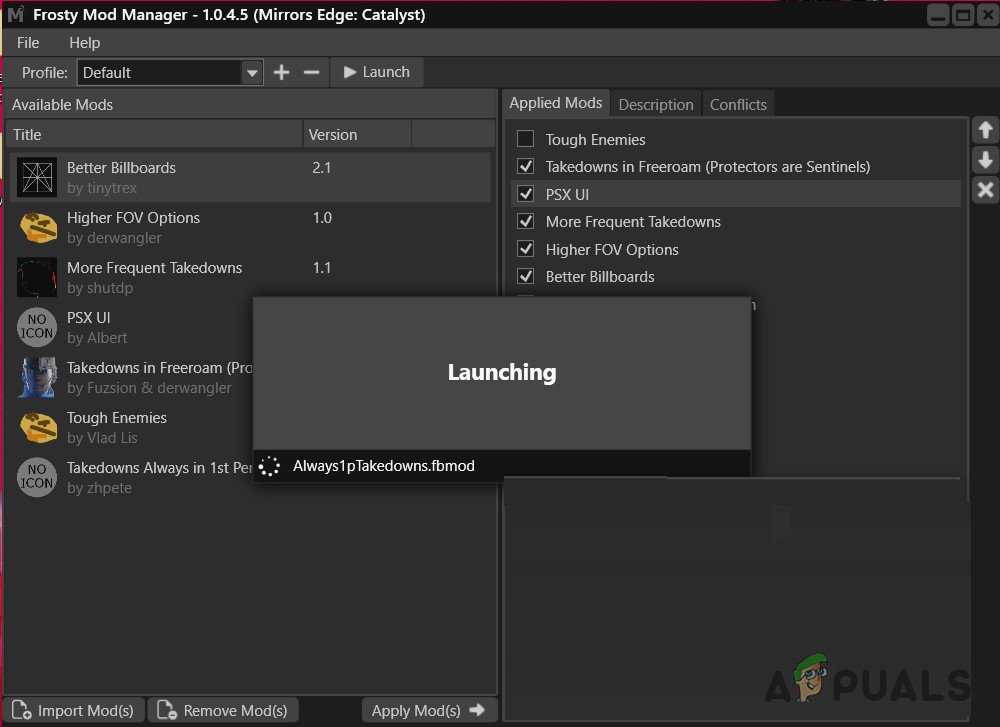Disable More Frequent Takedowns checkbox
This screenshot has width=1000, height=727.
(523, 222)
